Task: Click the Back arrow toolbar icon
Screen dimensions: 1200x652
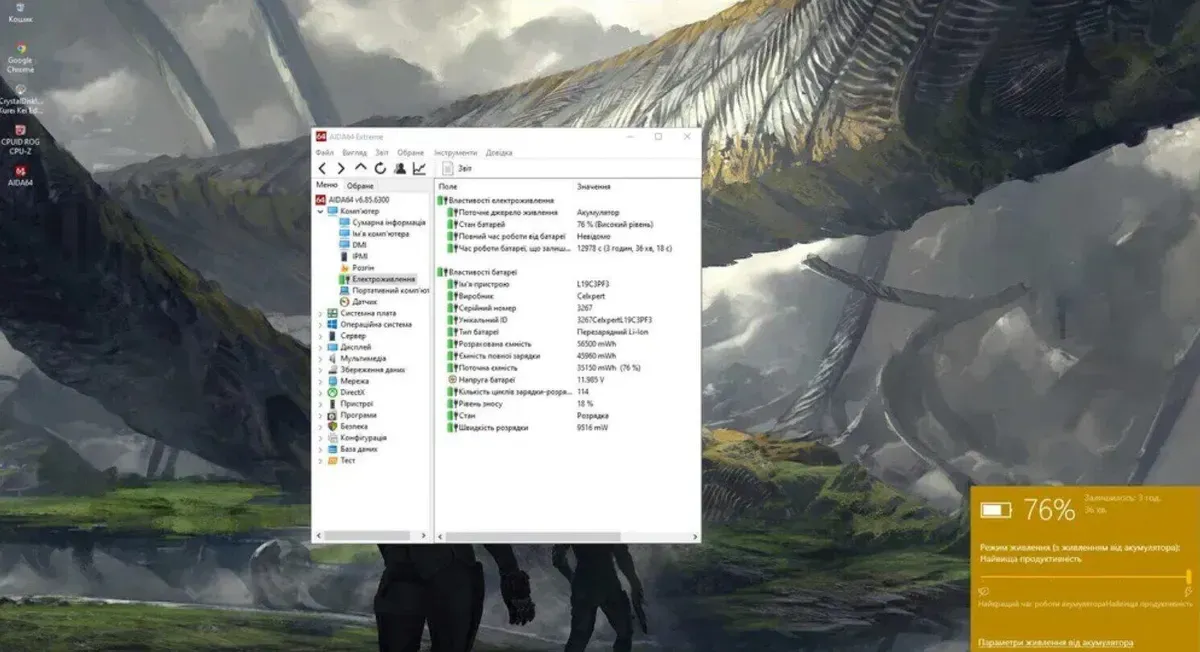Action: click(322, 168)
